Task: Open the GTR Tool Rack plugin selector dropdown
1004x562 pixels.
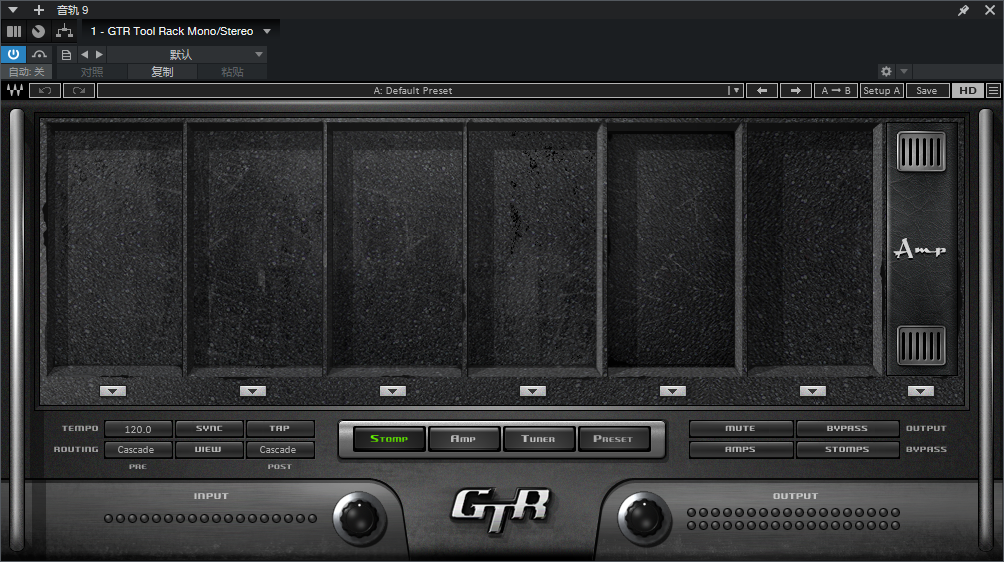Action: (x=181, y=31)
